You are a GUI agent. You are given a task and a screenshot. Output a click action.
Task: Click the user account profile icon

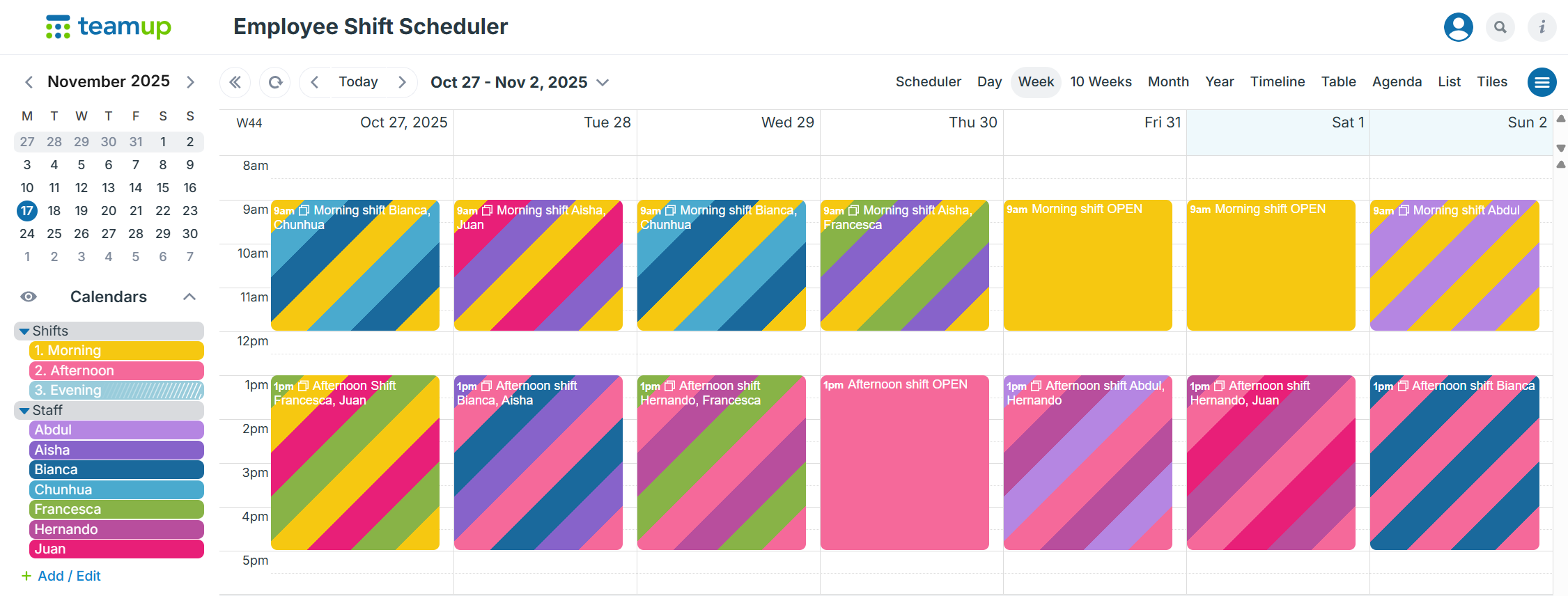[1458, 27]
